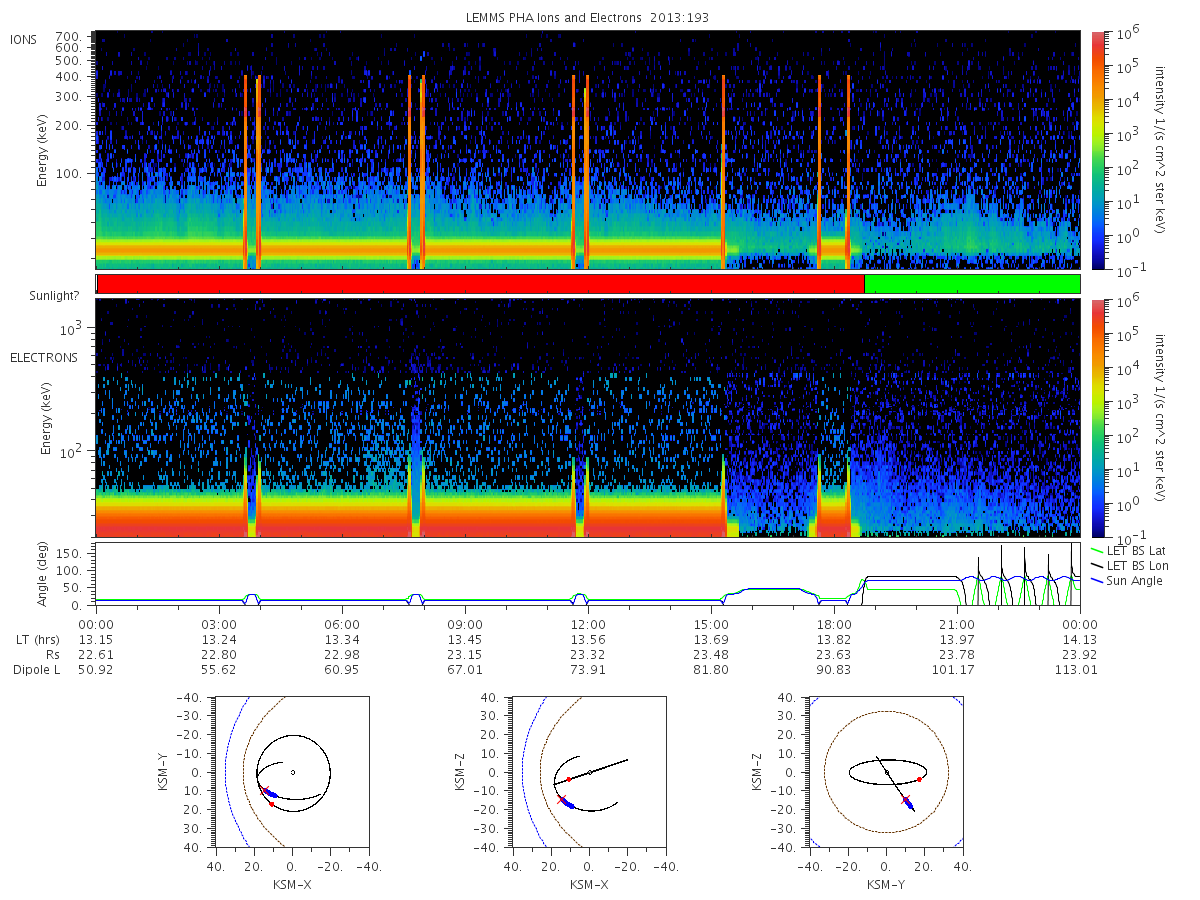The height and width of the screenshot is (900, 1200).
Task: Click the electron panel intensity color bar
Action: click(x=1097, y=418)
